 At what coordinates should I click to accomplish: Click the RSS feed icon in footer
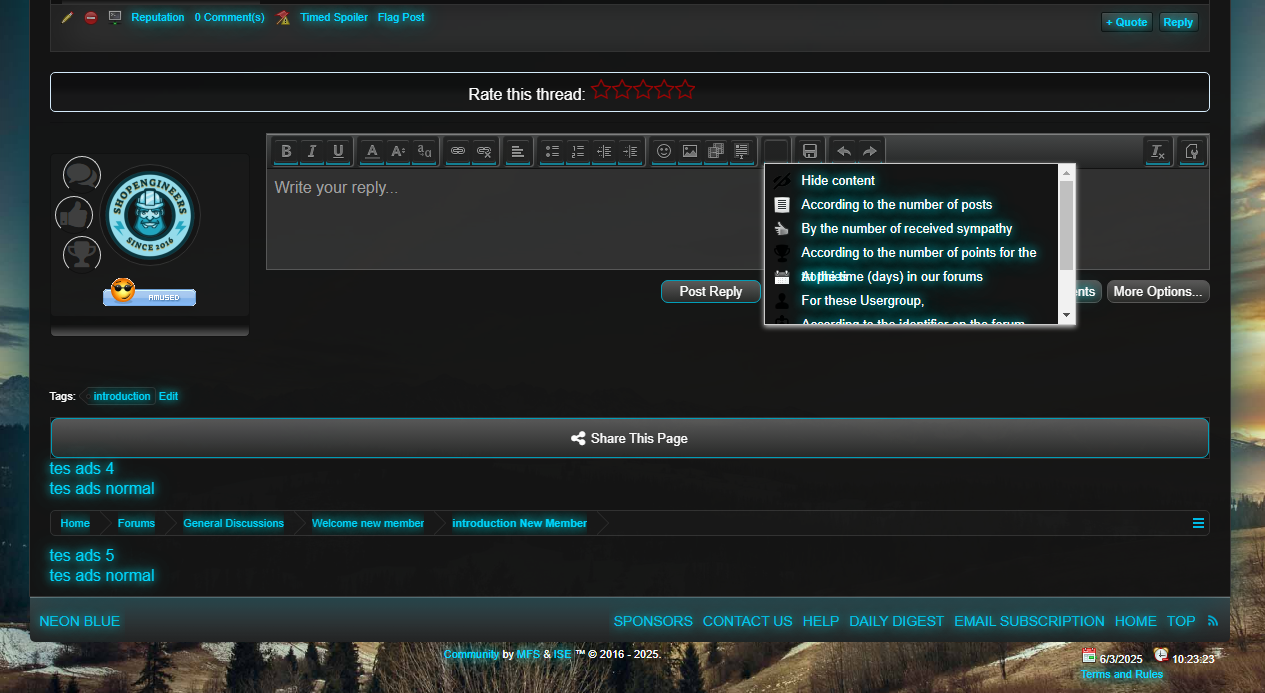1213,621
